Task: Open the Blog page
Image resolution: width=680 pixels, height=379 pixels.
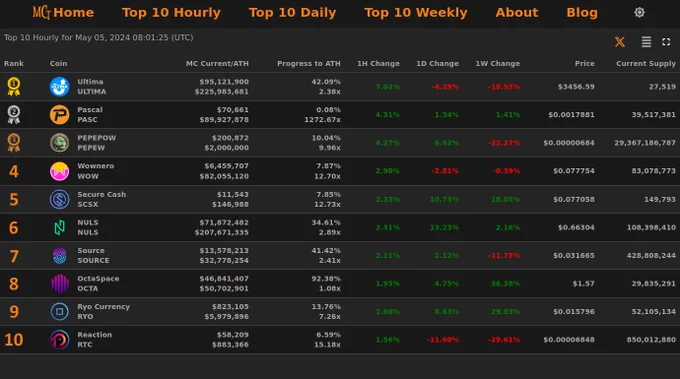Action: click(x=582, y=13)
